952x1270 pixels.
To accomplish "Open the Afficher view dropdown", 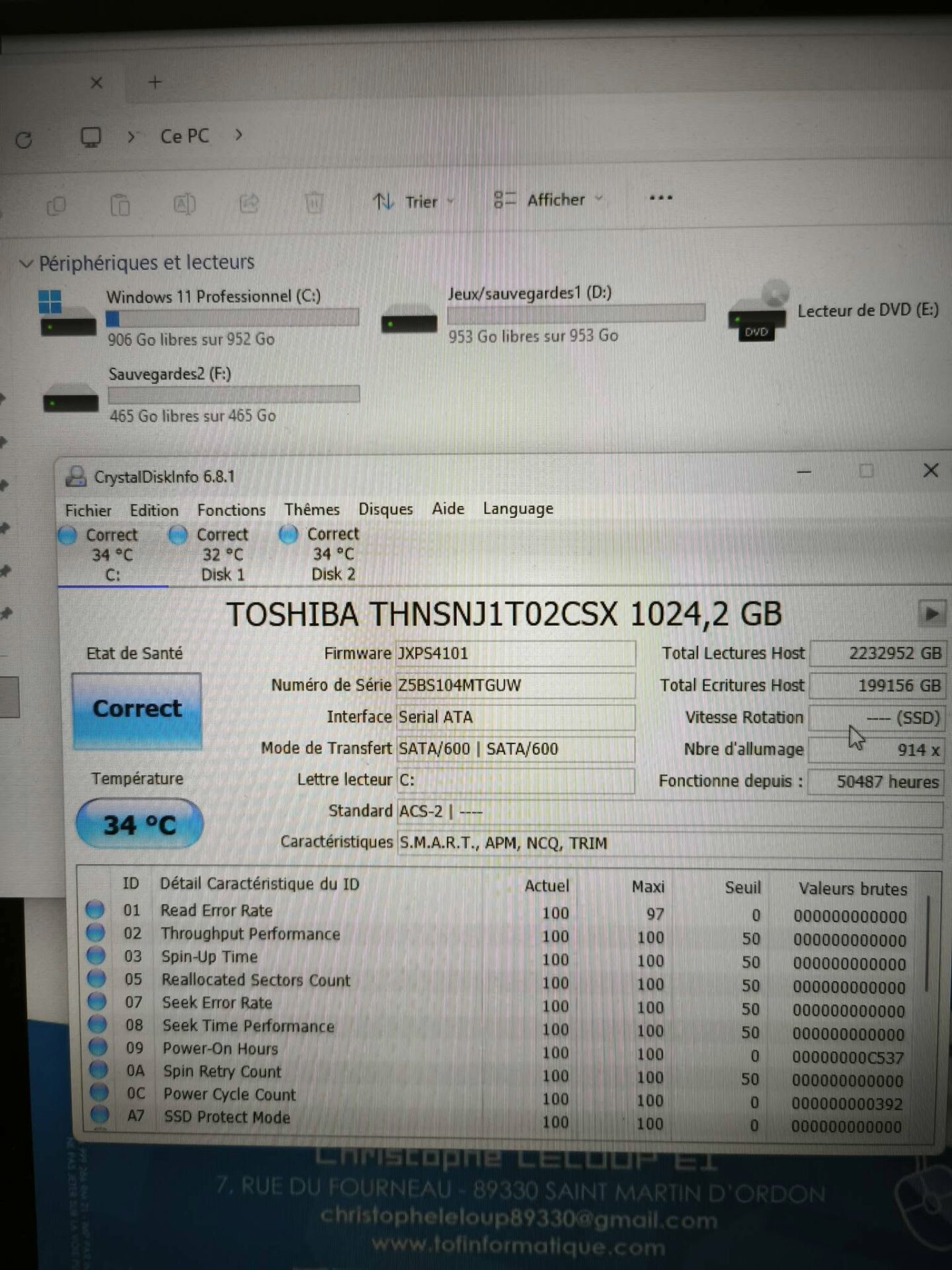I will point(548,200).
